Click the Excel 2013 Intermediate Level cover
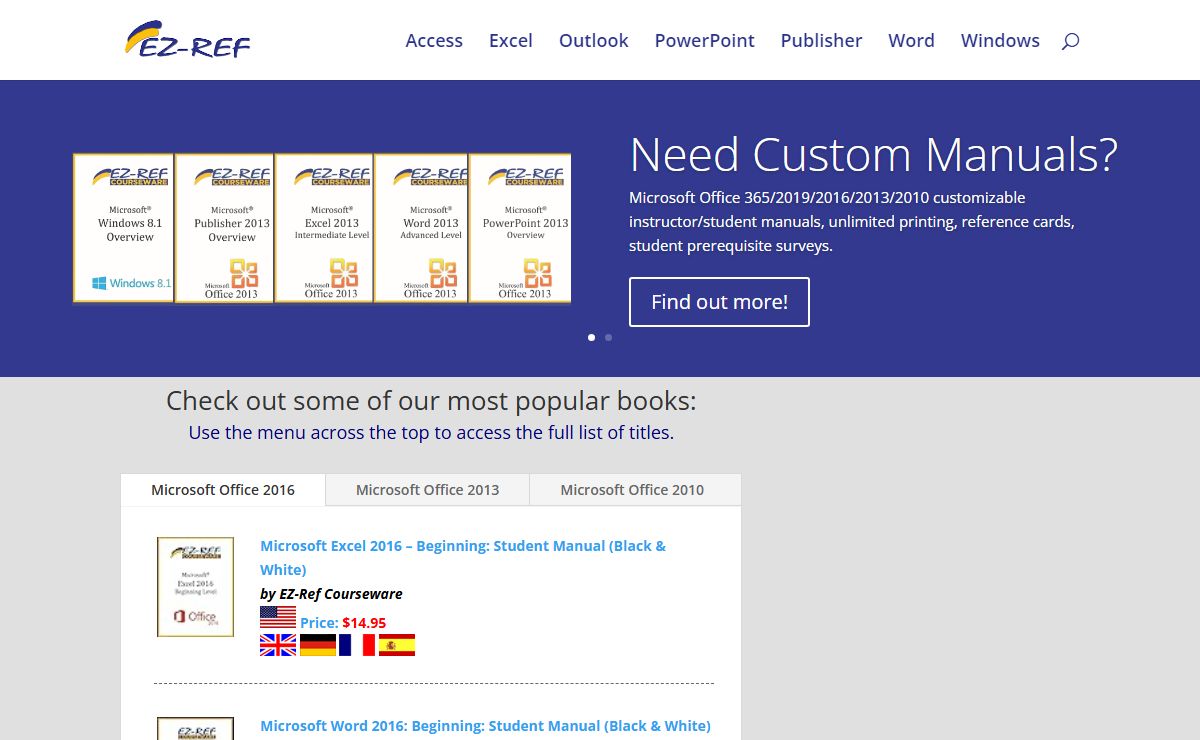The width and height of the screenshot is (1200, 740). 324,228
